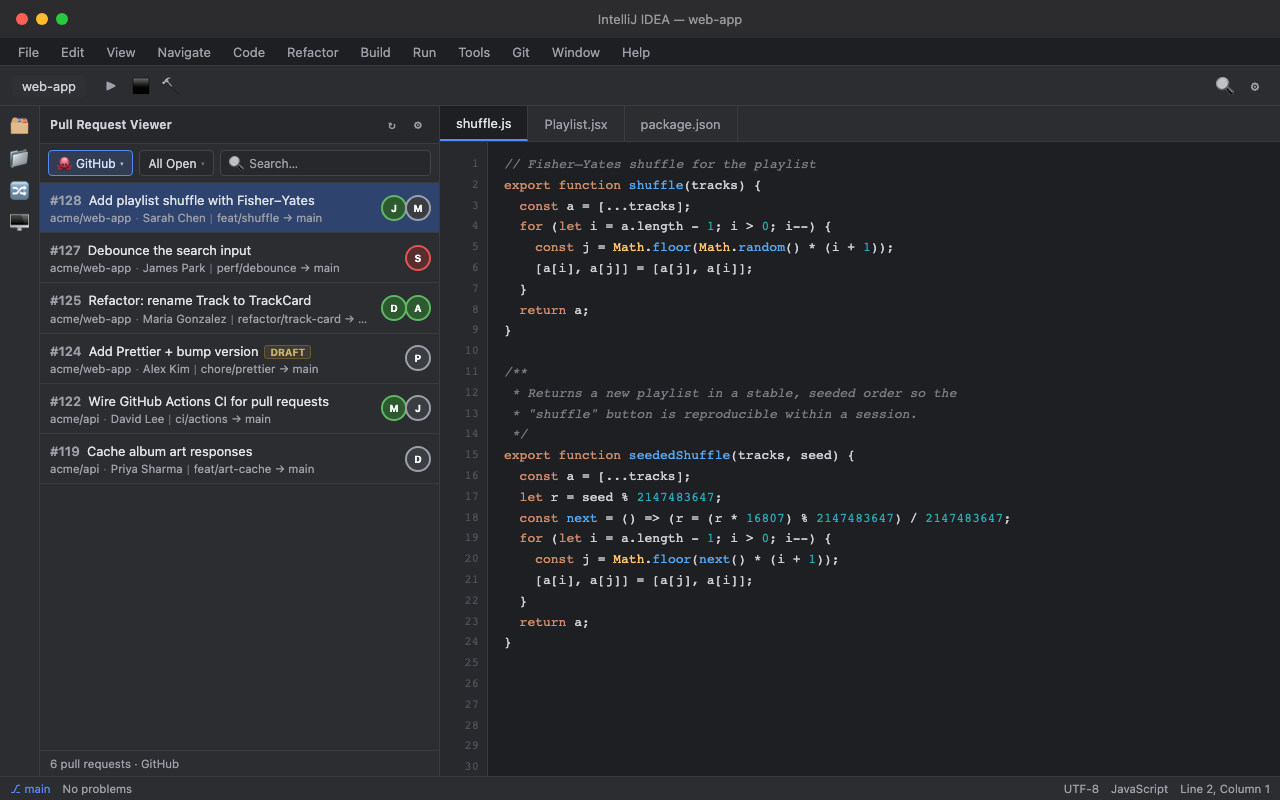
Task: Open the Git menu
Action: click(521, 52)
